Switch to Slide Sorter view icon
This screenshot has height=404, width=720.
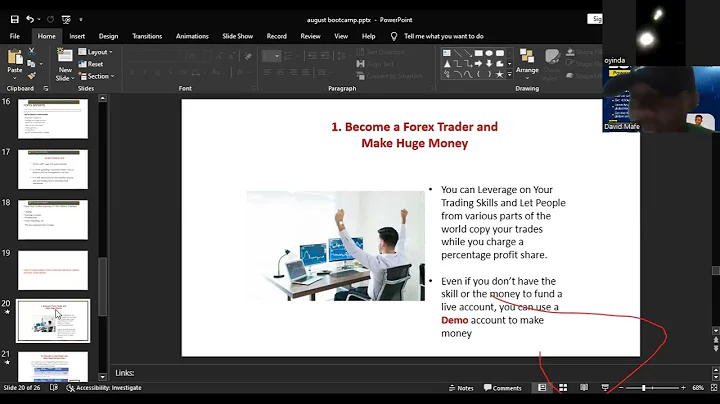point(563,388)
